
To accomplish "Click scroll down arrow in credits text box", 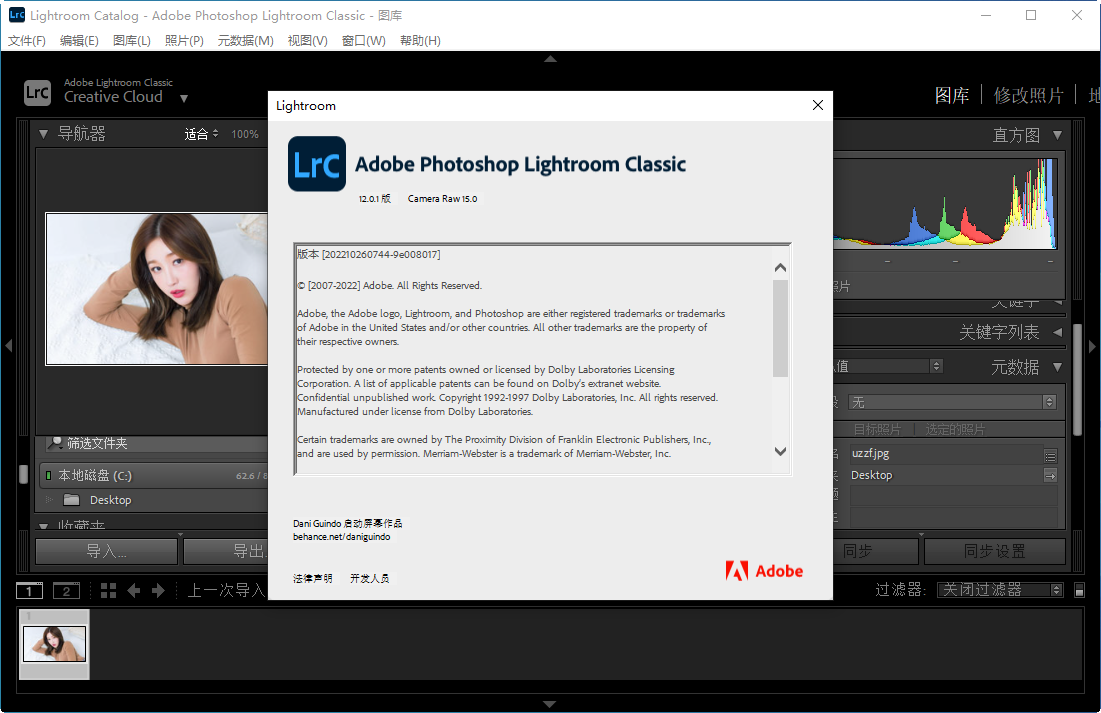I will 780,451.
